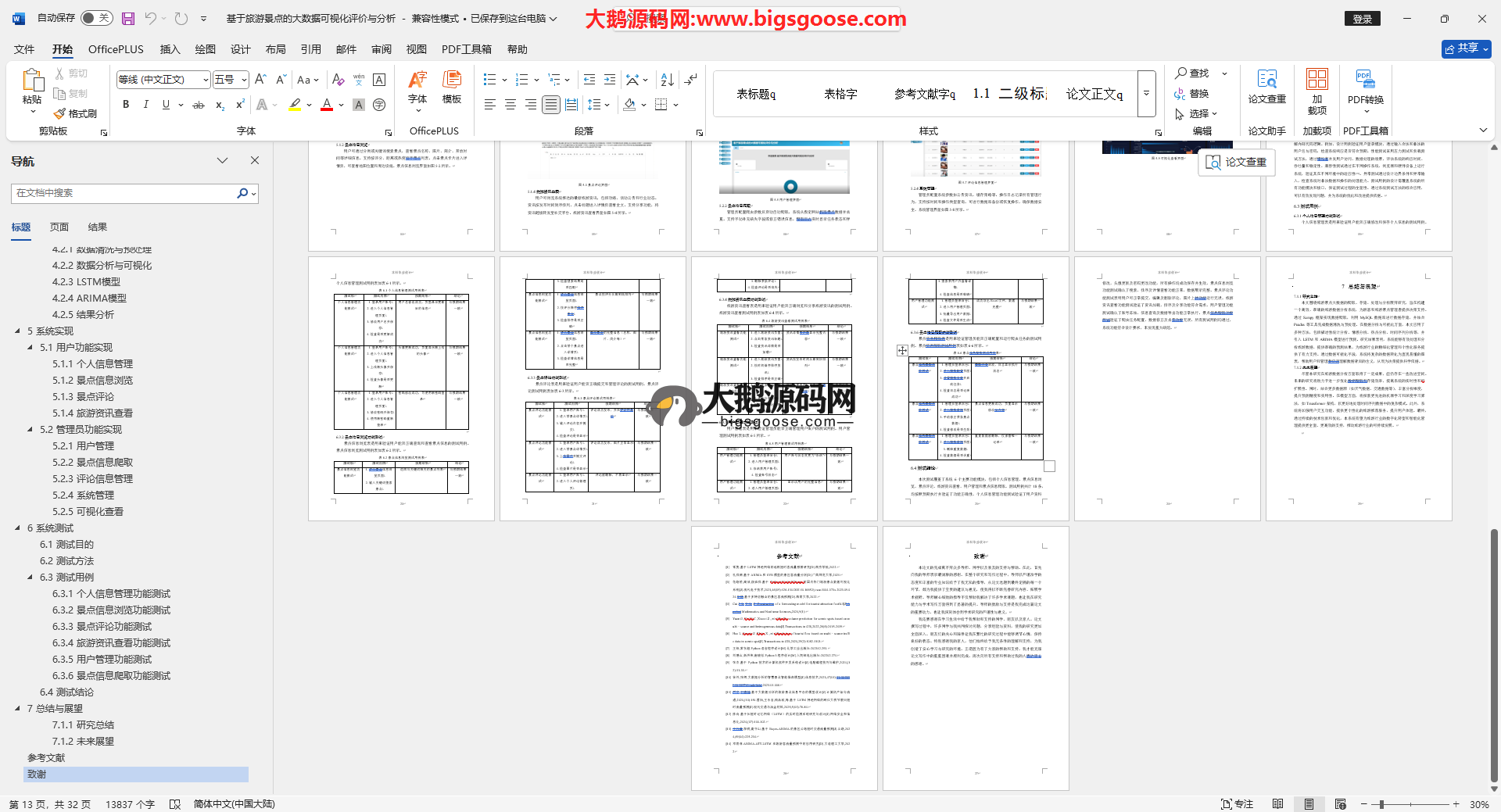1501x812 pixels.
Task: Apply bold formatting with the B icon
Action: pyautogui.click(x=126, y=105)
